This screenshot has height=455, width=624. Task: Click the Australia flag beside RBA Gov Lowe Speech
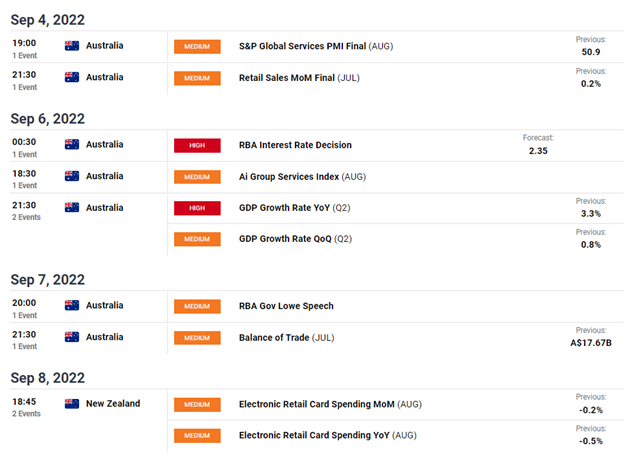click(72, 305)
